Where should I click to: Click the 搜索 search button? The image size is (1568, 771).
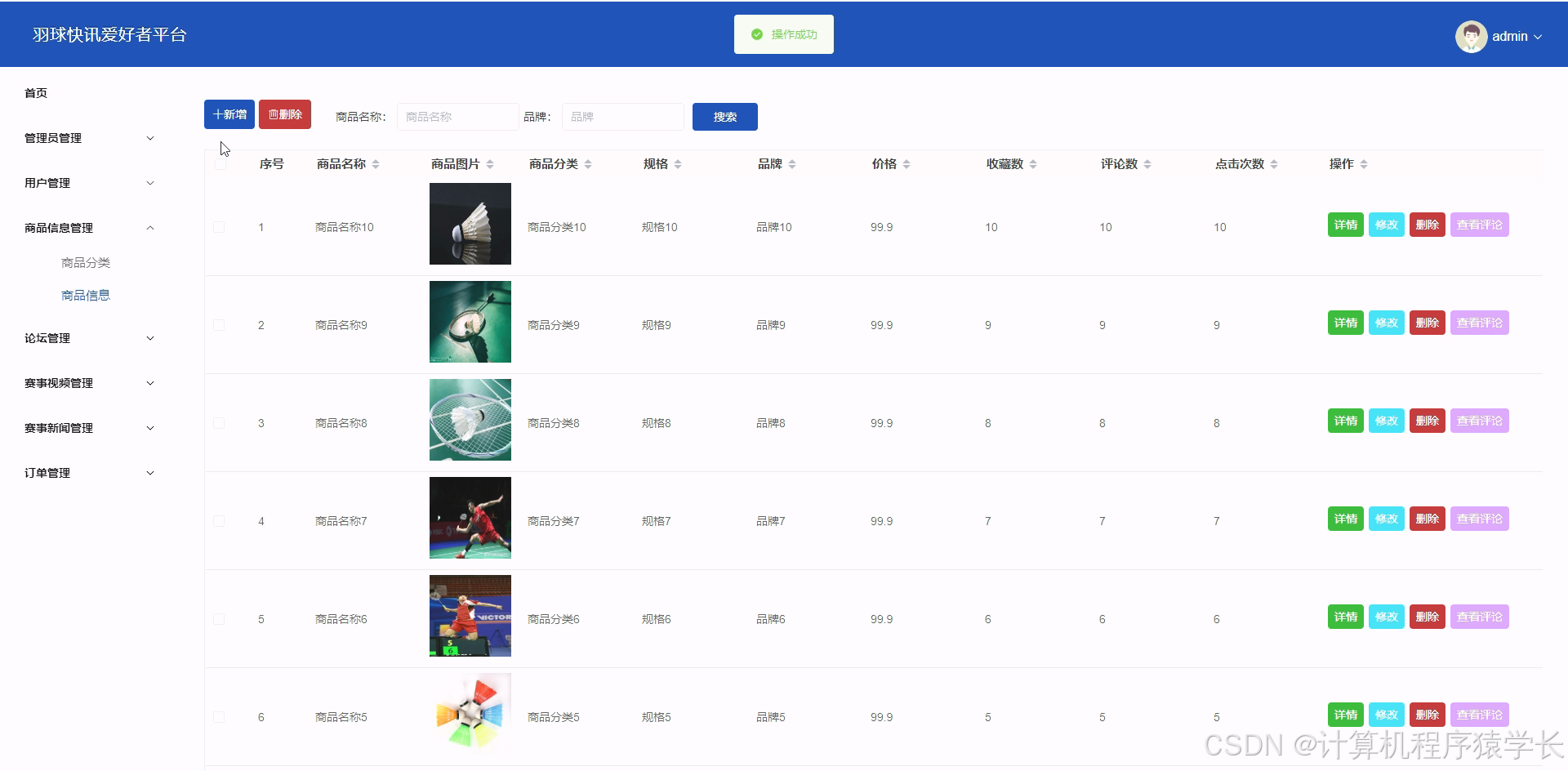coord(724,116)
